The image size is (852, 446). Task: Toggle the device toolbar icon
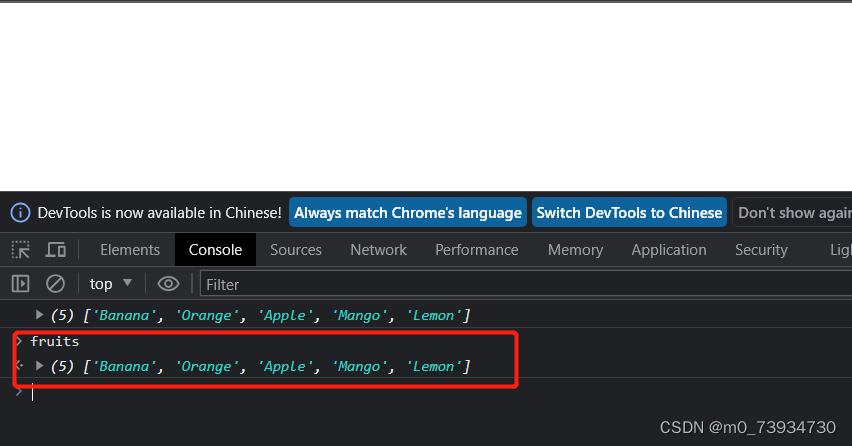click(x=55, y=250)
